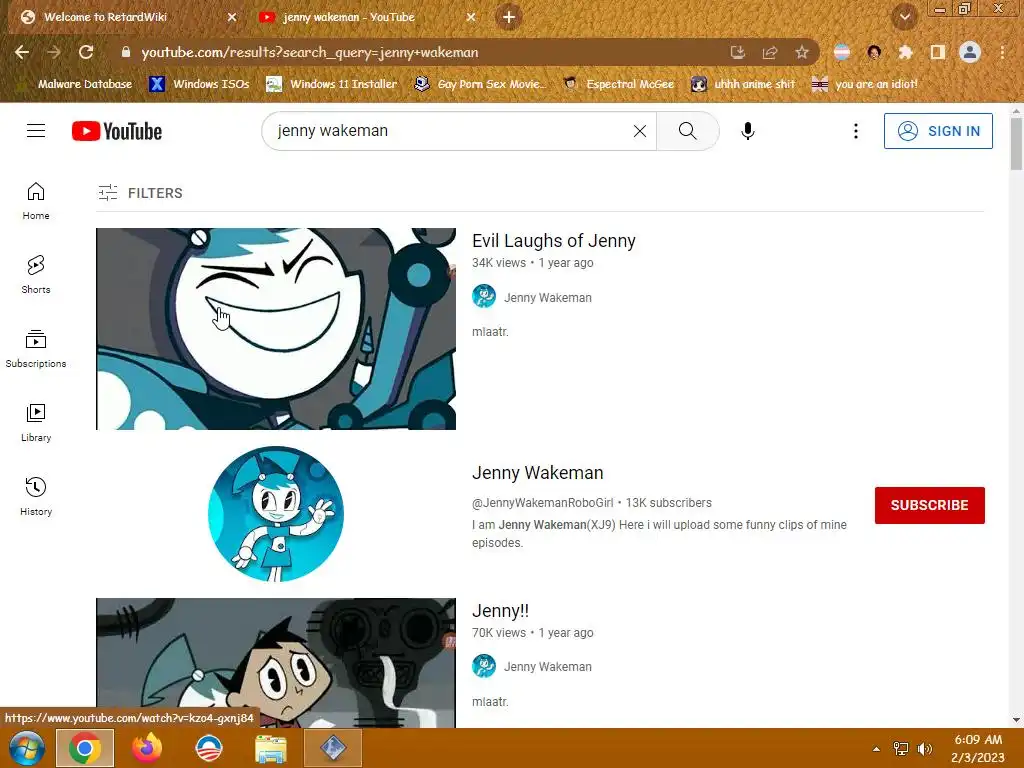
Task: Click the YouTube logo
Action: coord(117,131)
